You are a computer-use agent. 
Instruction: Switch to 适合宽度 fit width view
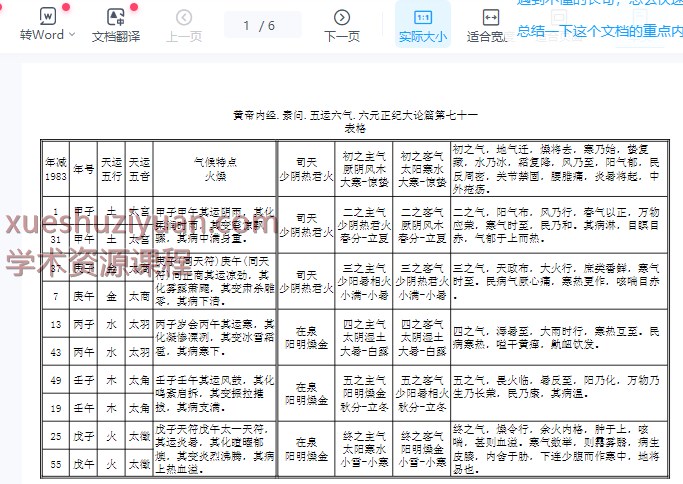pos(489,25)
